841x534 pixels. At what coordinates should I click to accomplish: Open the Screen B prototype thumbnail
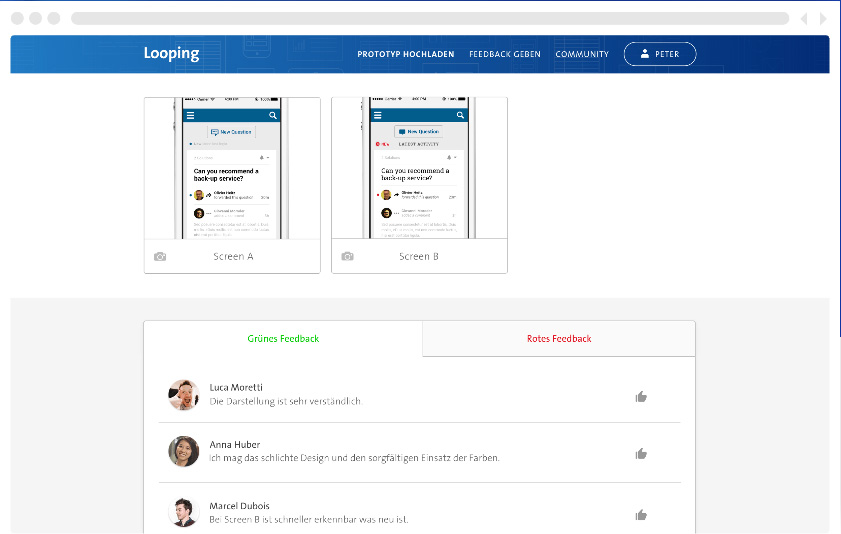(x=419, y=168)
